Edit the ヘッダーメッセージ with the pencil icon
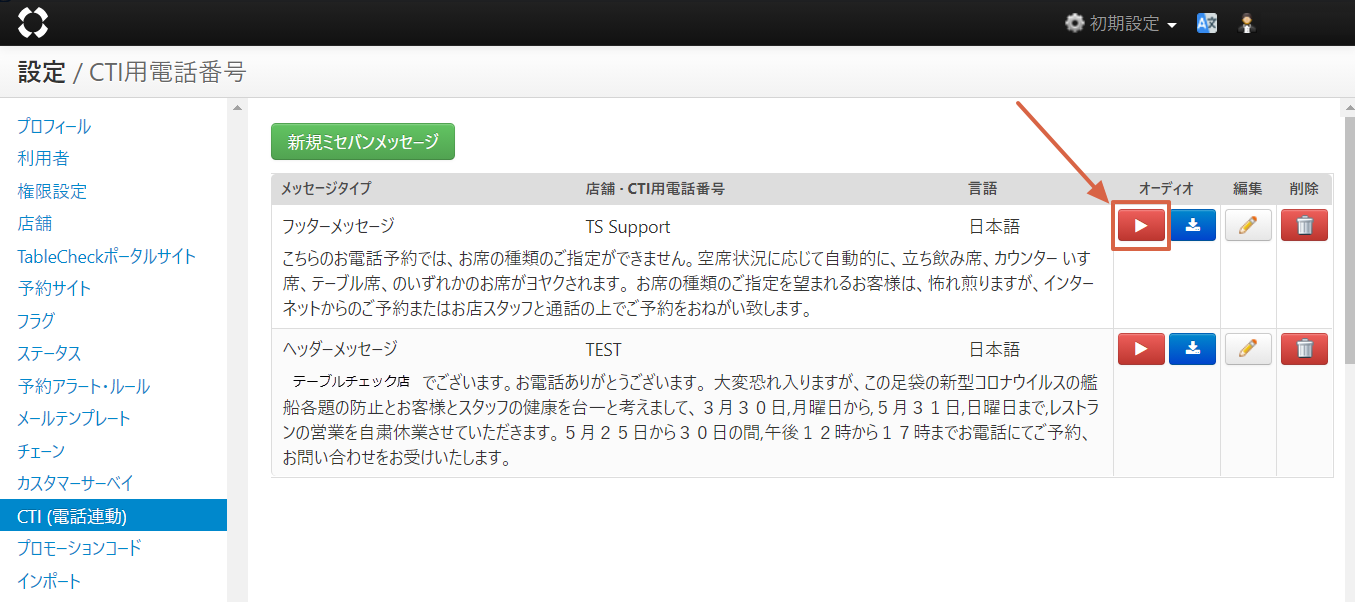The width and height of the screenshot is (1355, 602). (x=1247, y=349)
